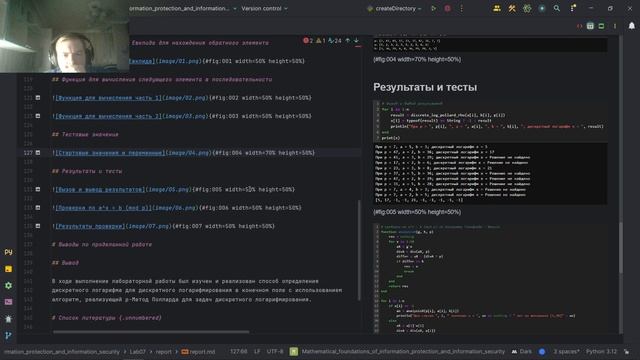
Task: Open yellow tool window icon in left sidebar
Action: [8, 269]
